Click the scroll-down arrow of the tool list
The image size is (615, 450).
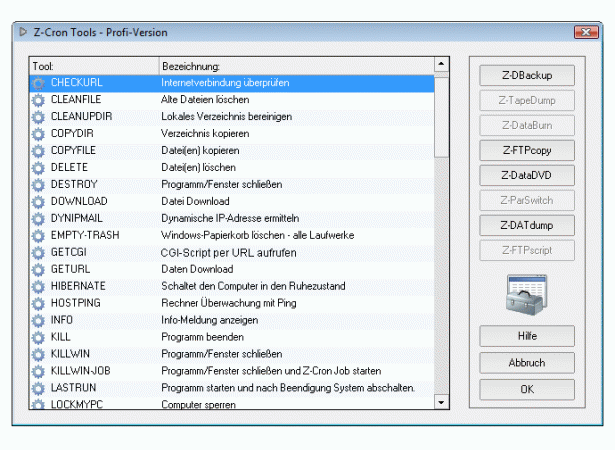[441, 402]
